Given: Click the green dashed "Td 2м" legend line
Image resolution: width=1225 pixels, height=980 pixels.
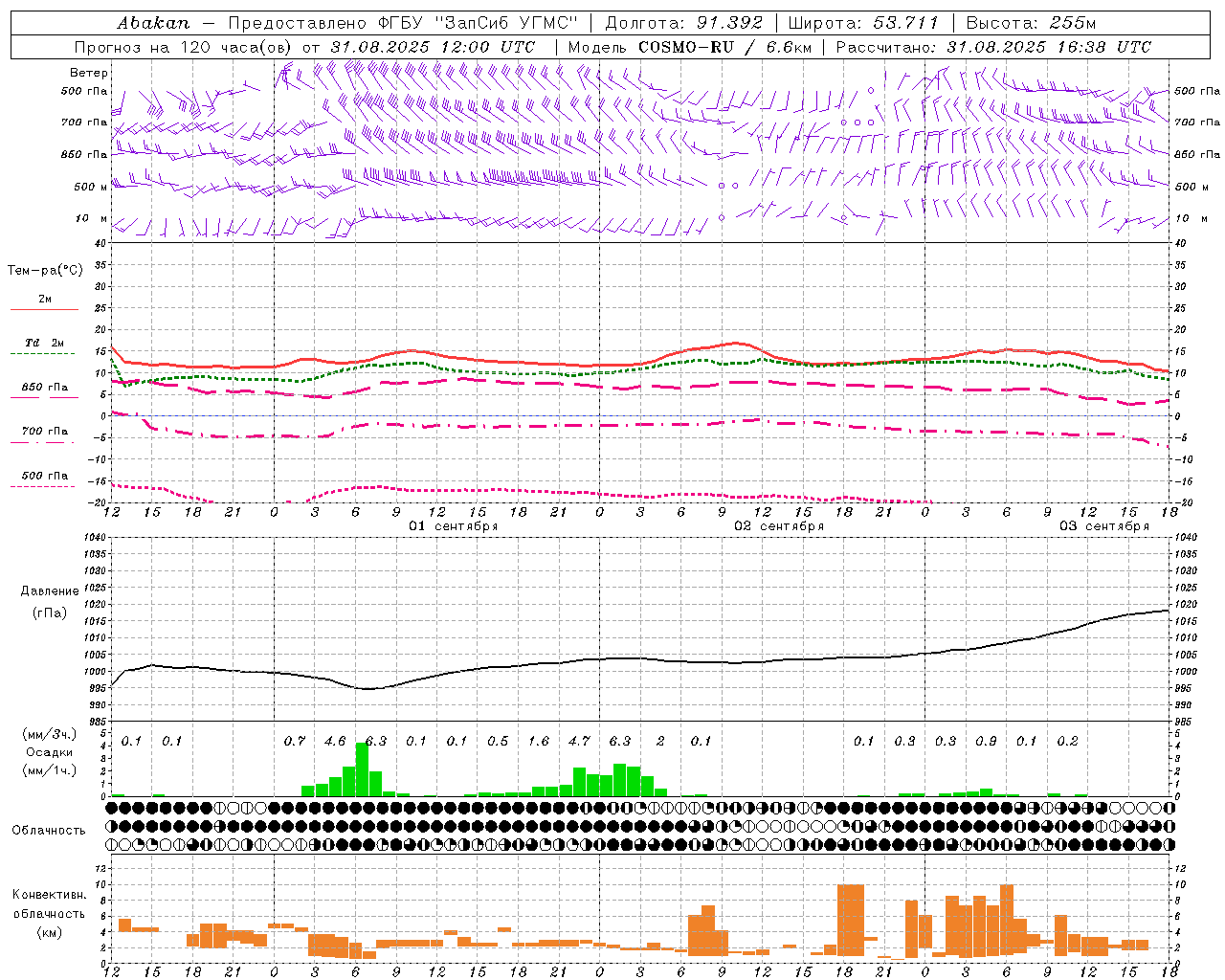Looking at the screenshot, I should [44, 353].
